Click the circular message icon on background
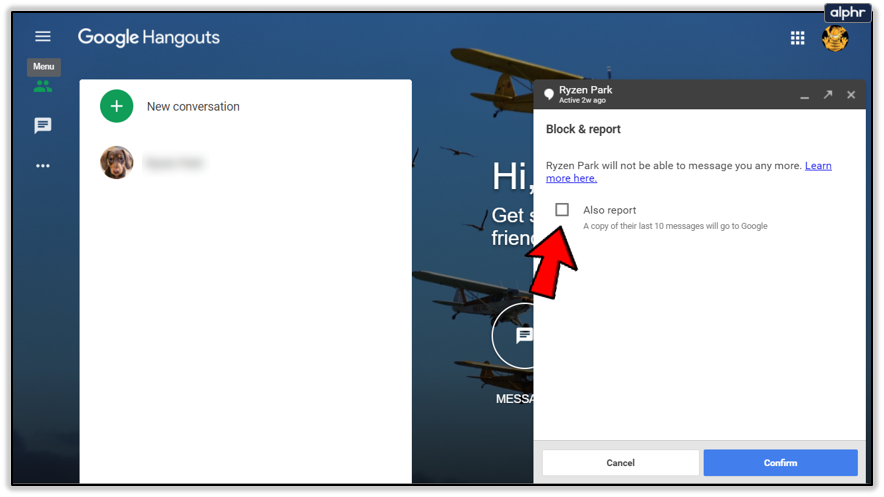The height and width of the screenshot is (497, 884). click(x=513, y=336)
